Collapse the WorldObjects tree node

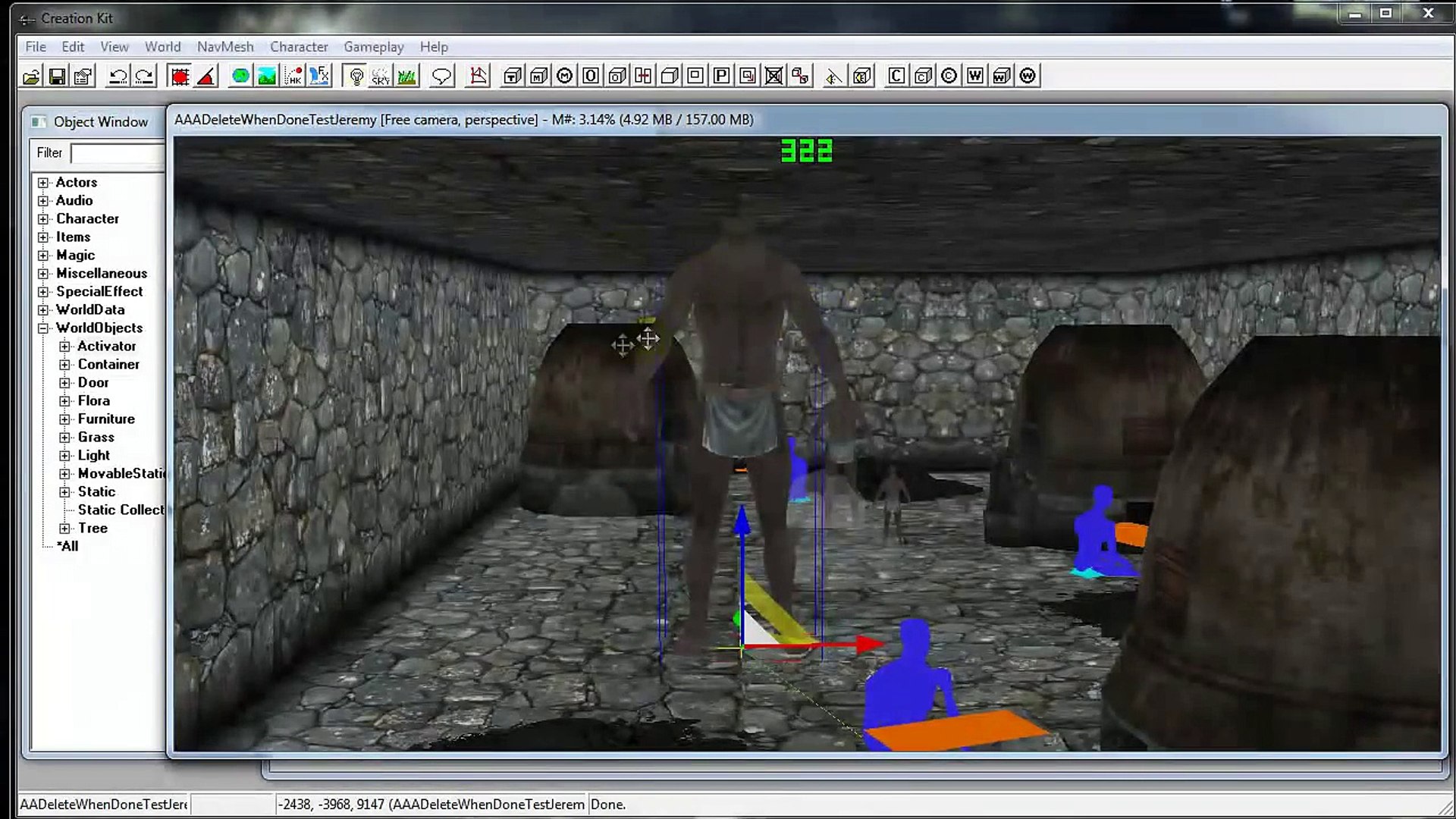tap(43, 328)
